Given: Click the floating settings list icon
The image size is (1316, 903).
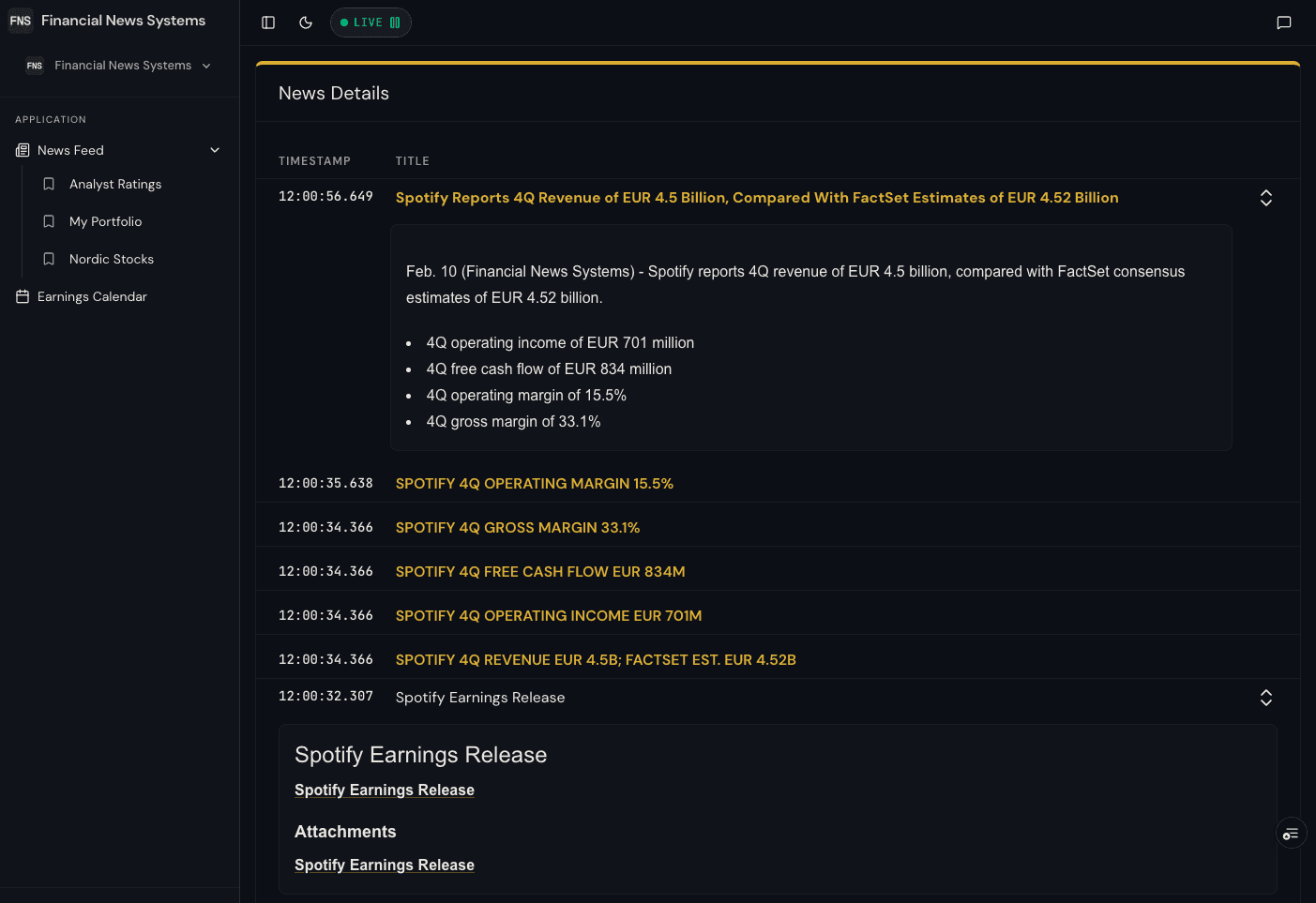Looking at the screenshot, I should (1291, 834).
